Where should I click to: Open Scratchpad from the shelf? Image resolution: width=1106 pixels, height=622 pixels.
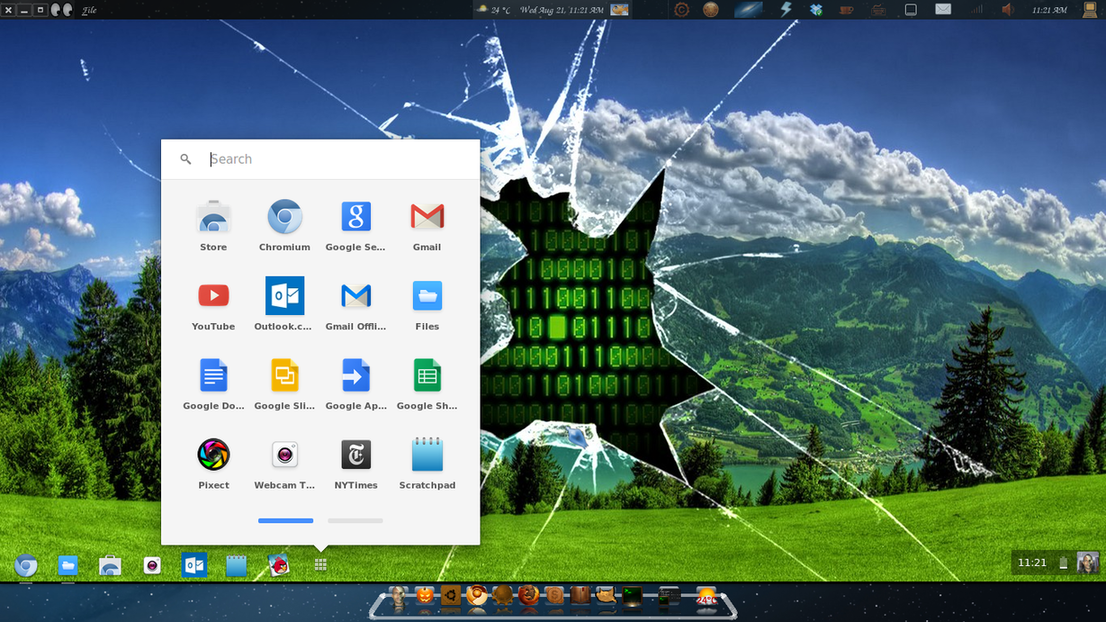point(236,566)
